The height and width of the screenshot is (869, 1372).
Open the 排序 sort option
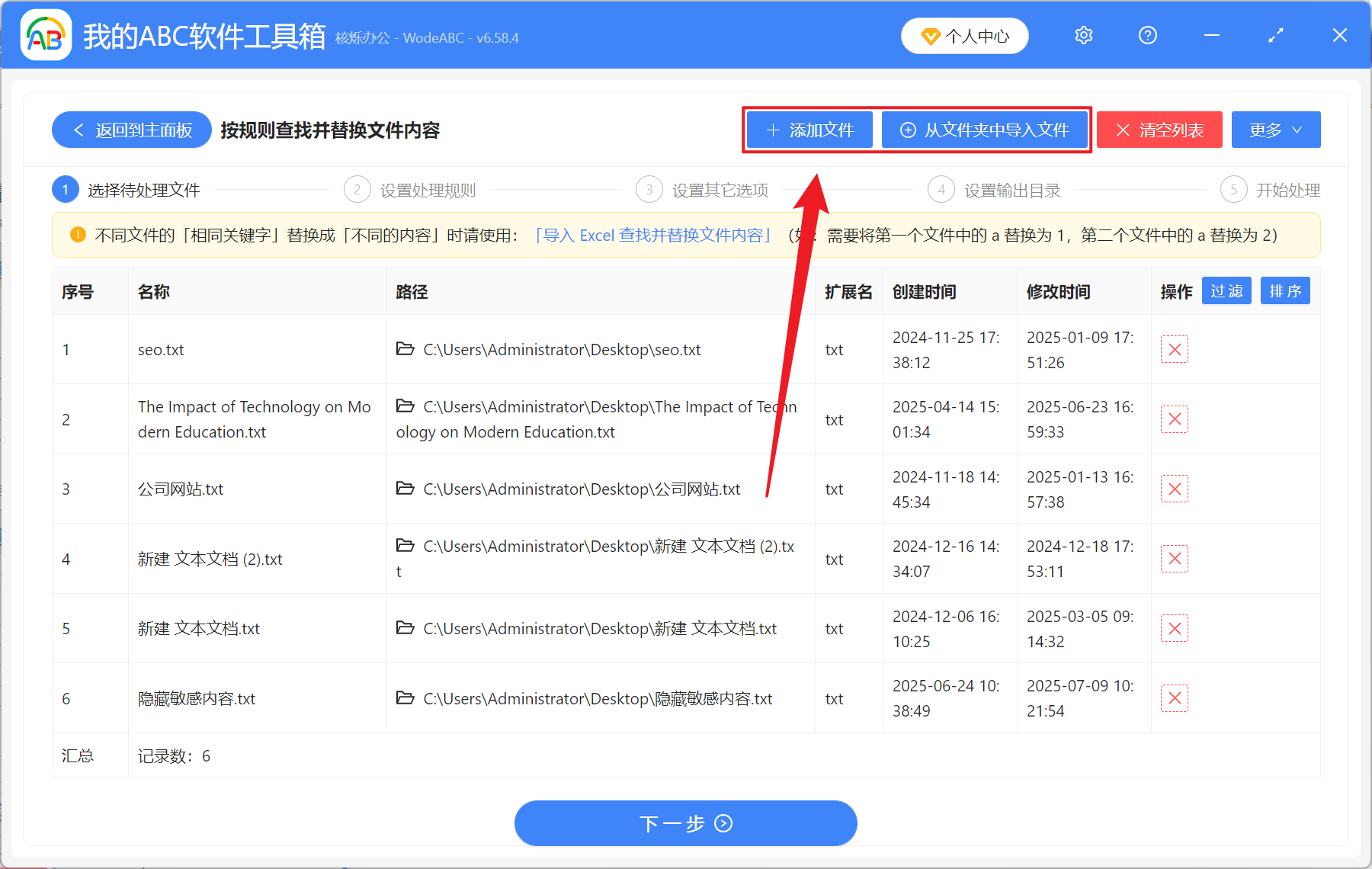coord(1285,290)
